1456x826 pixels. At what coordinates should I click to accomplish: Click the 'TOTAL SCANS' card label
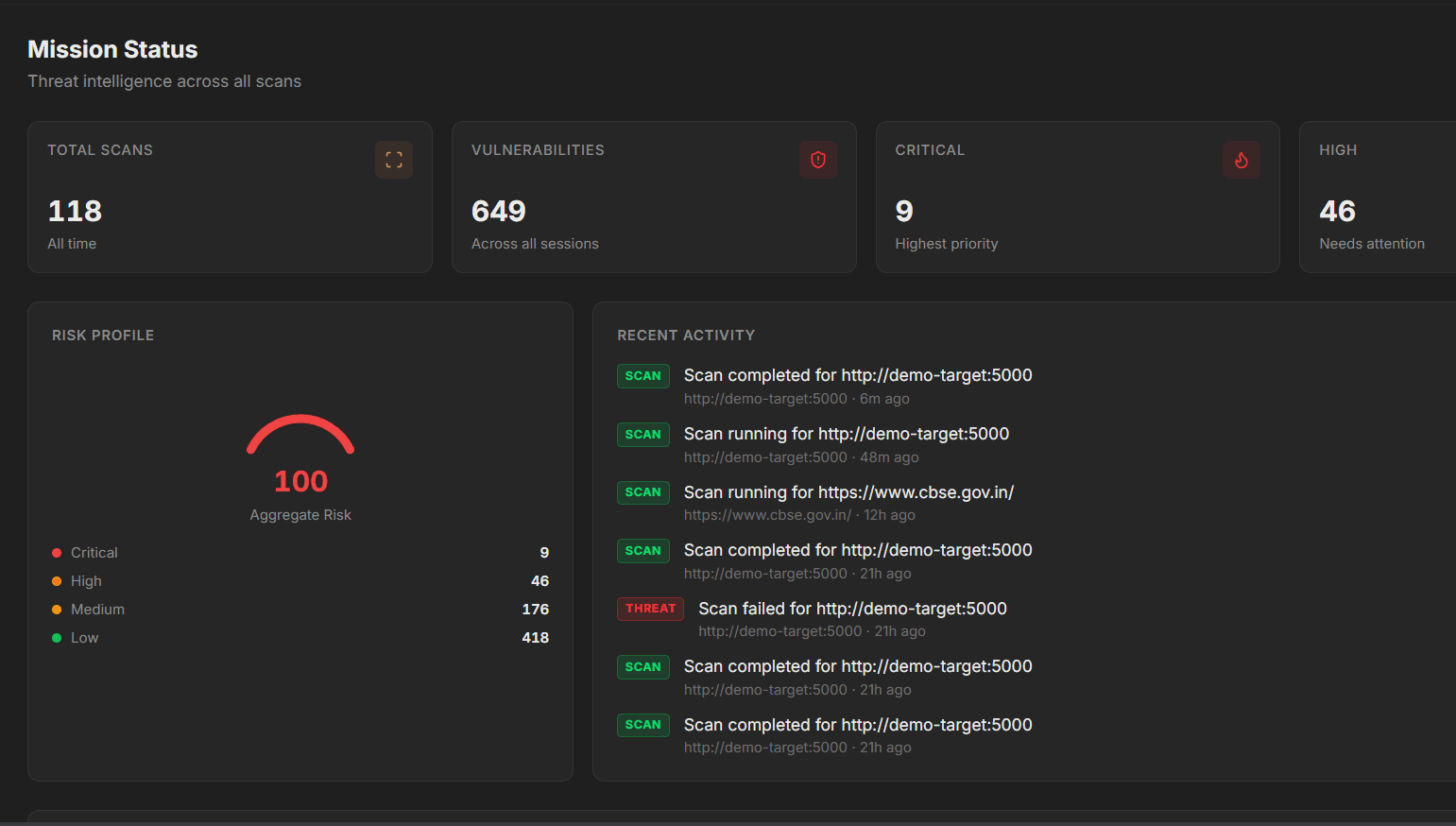[x=100, y=150]
